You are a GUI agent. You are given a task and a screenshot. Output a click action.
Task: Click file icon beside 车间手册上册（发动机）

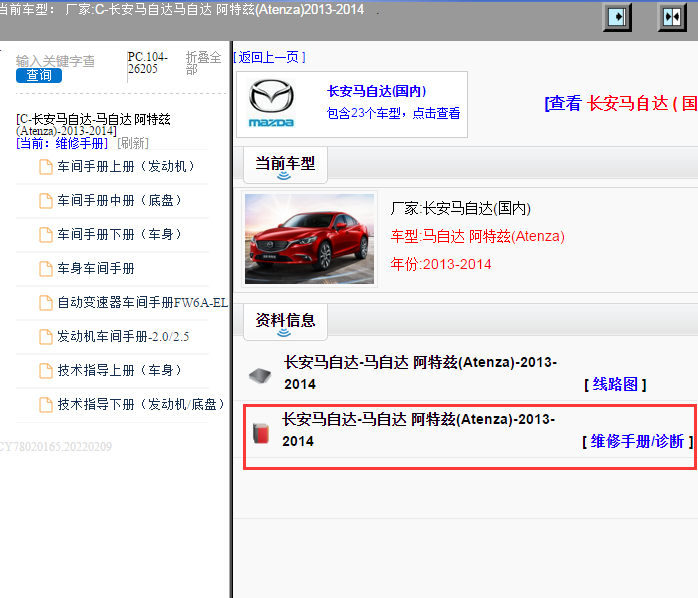46,167
